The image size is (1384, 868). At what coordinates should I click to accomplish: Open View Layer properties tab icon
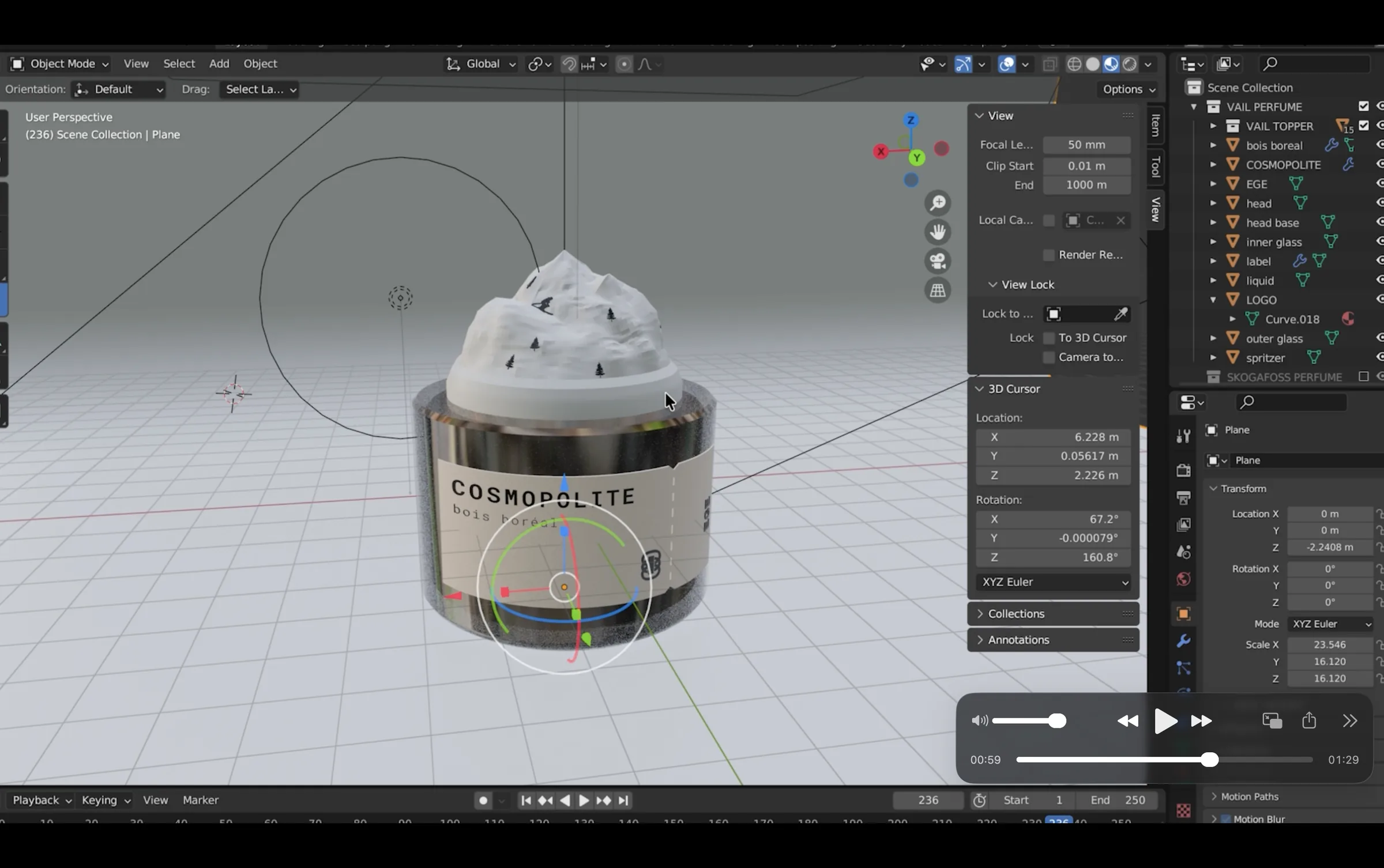point(1183,524)
